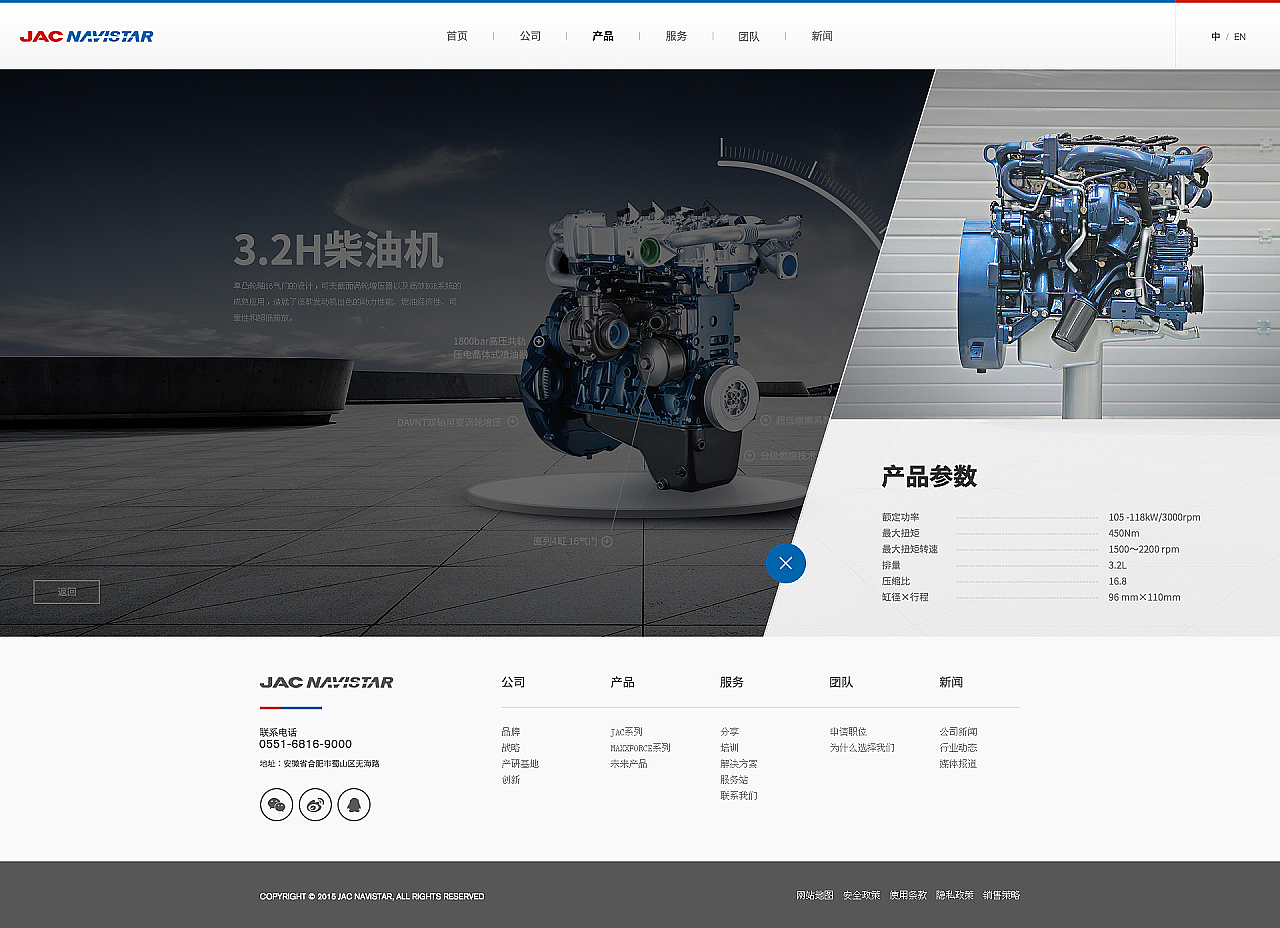Click footer column heading 团队
Image resolution: width=1280 pixels, height=928 pixels.
point(841,682)
